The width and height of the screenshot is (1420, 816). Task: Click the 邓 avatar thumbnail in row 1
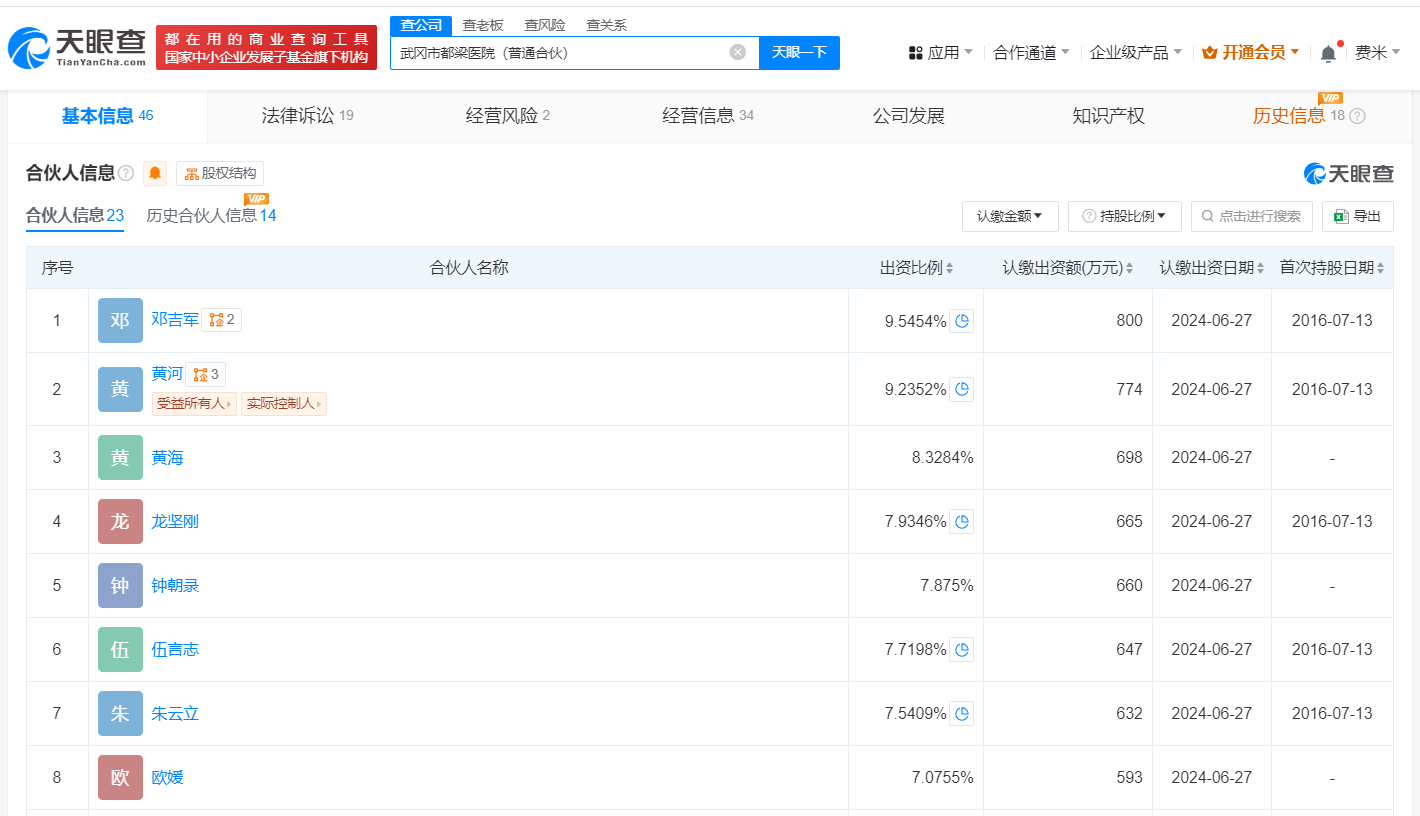(120, 321)
